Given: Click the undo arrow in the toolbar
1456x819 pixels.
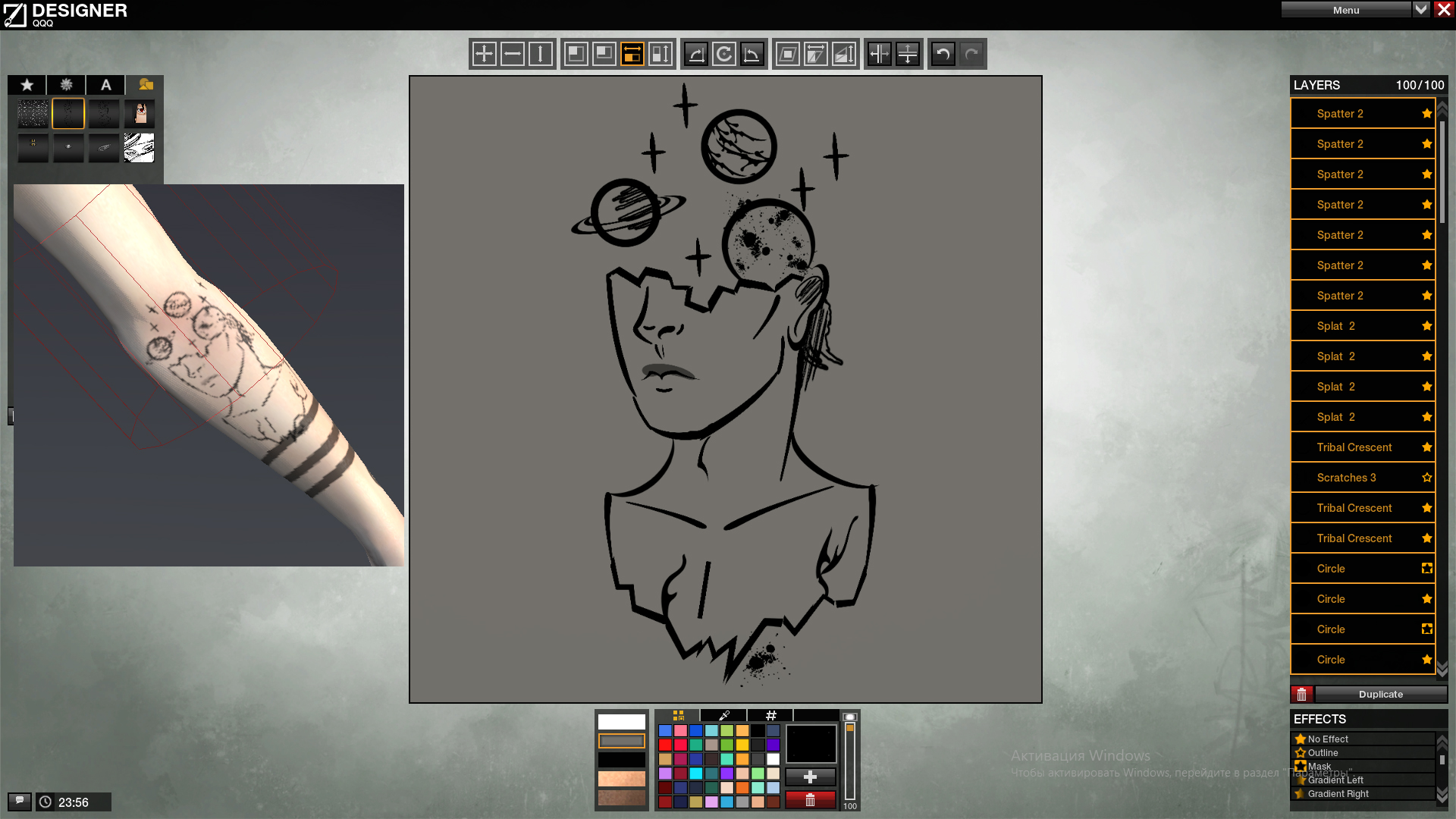Looking at the screenshot, I should 943,54.
